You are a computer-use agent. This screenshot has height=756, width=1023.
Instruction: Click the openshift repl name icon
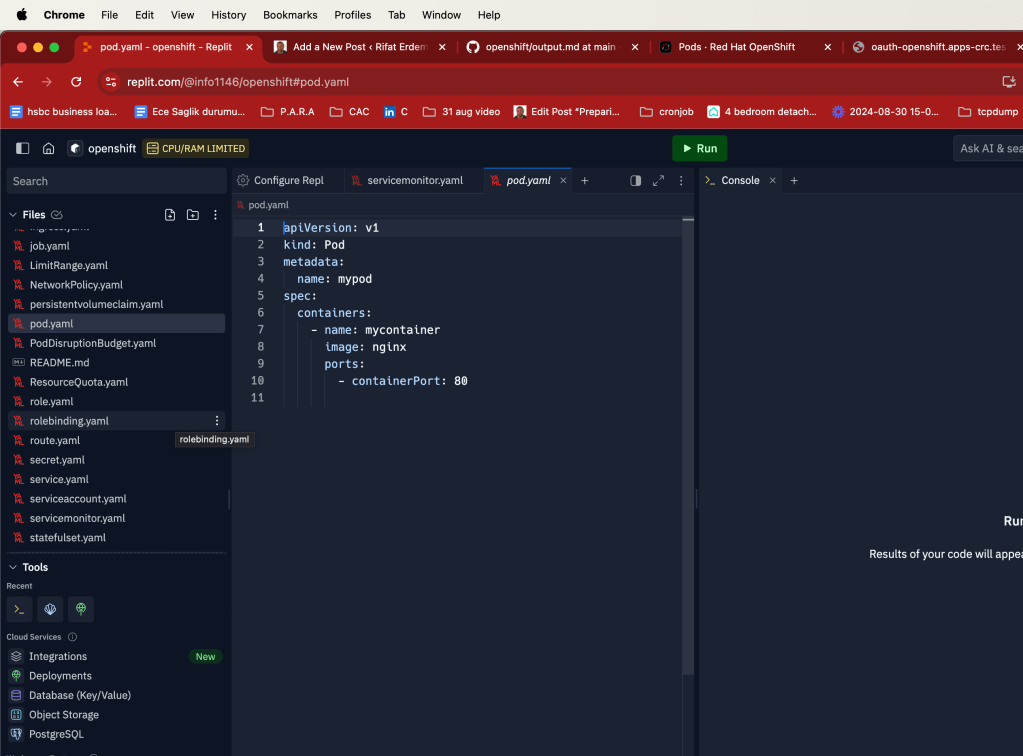click(76, 148)
